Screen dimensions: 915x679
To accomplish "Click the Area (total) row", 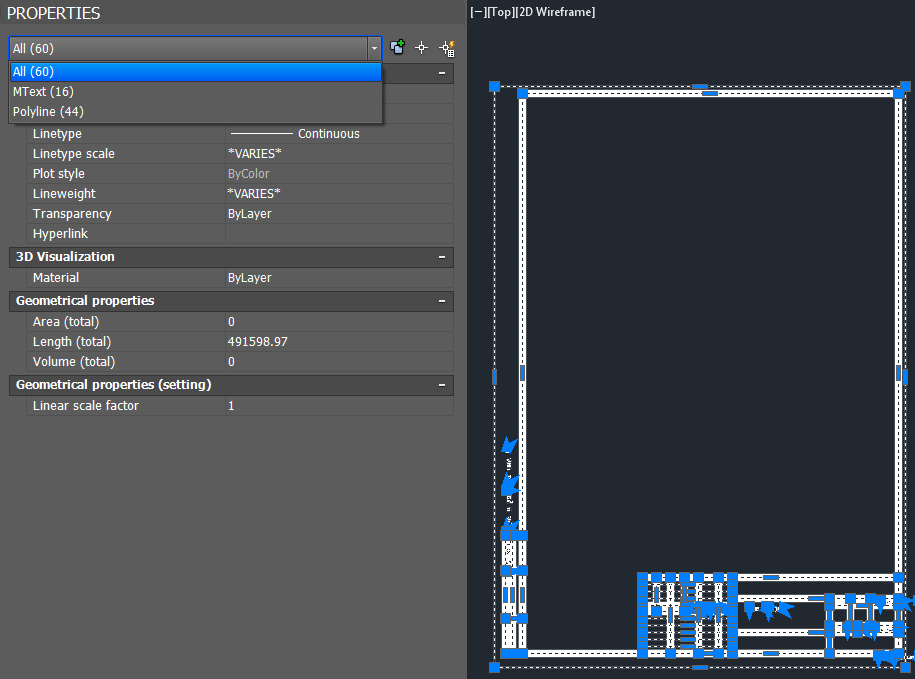I will click(x=240, y=322).
